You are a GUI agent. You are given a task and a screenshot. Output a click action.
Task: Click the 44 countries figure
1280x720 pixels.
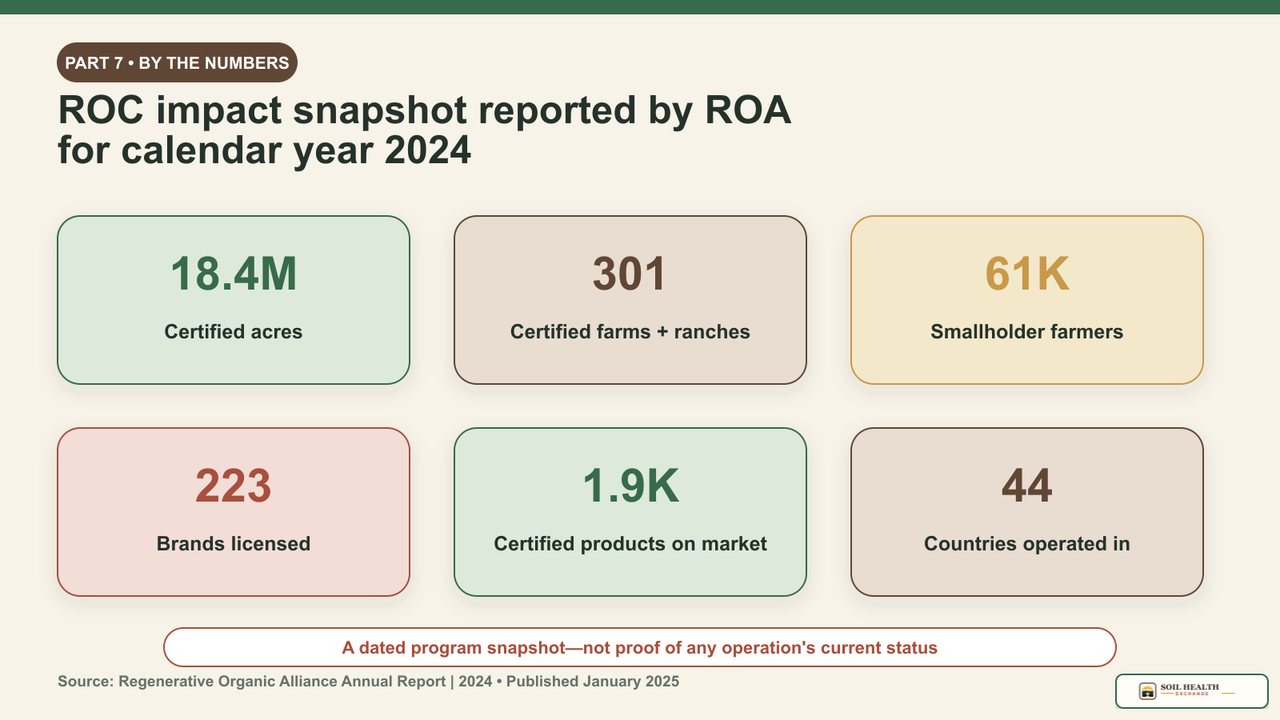[x=1027, y=486]
